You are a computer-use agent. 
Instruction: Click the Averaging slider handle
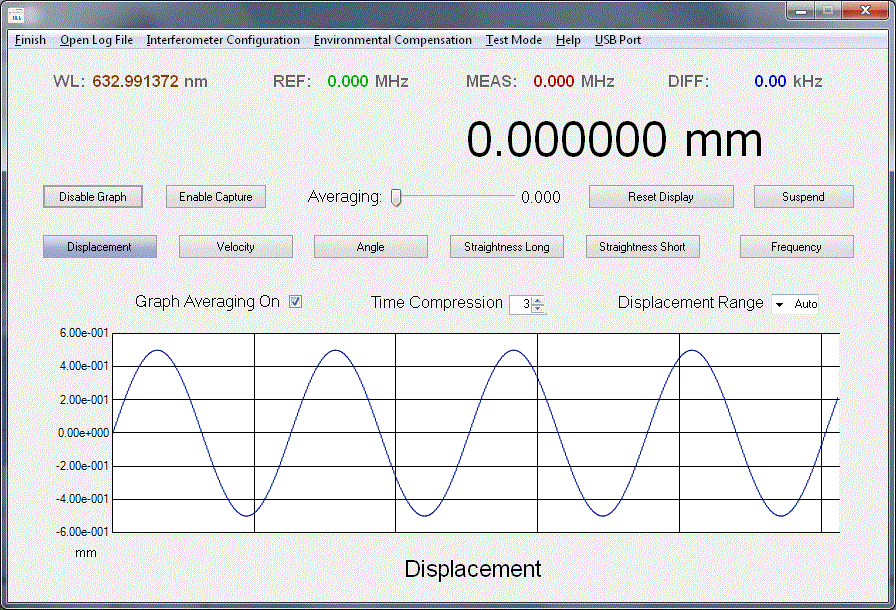click(x=396, y=197)
